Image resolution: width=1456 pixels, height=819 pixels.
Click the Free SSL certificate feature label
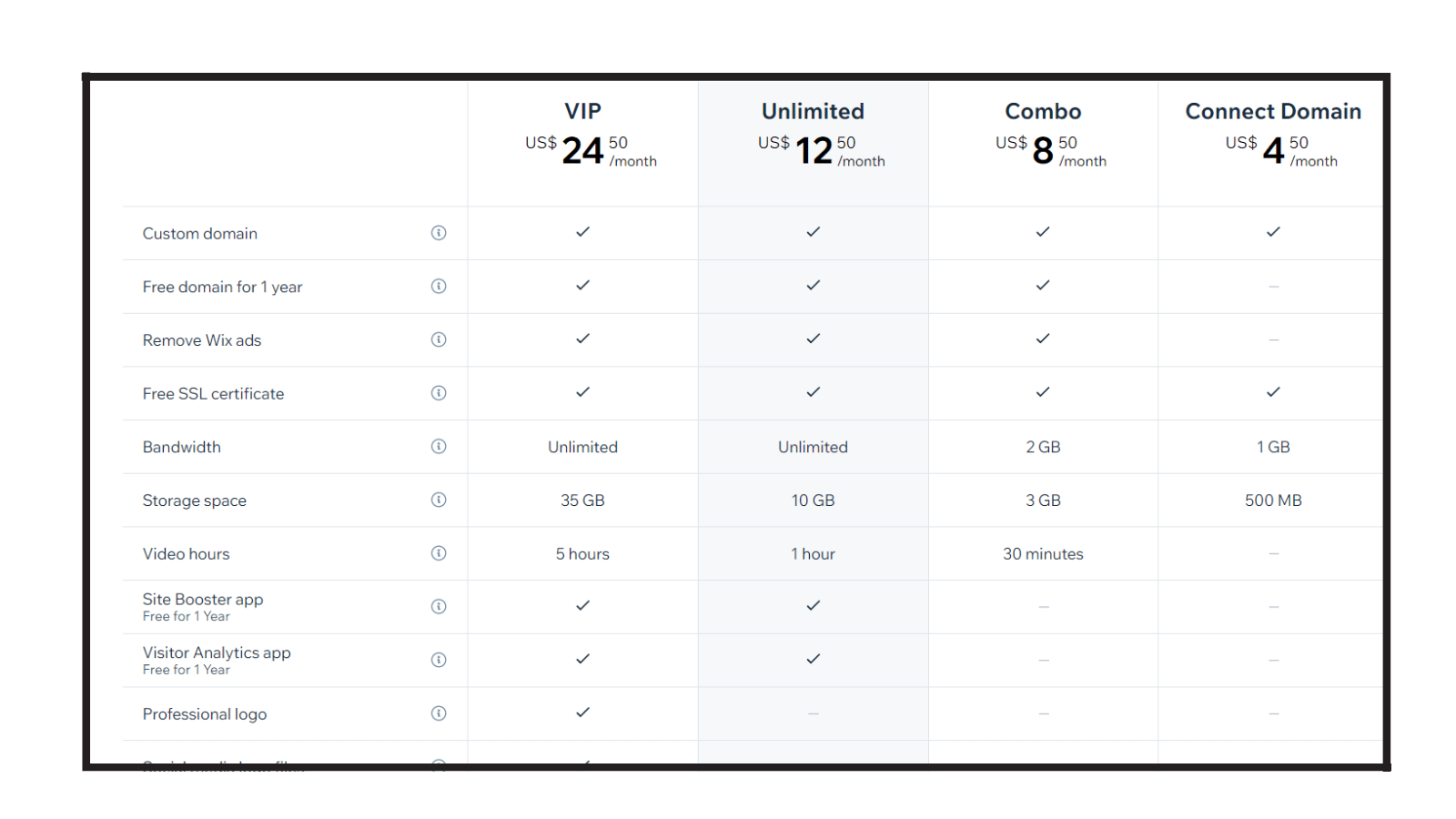pos(213,394)
